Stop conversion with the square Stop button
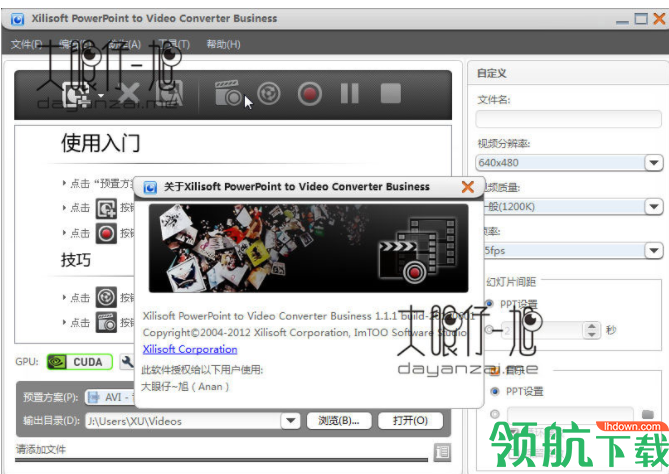669x474 pixels. tap(390, 93)
